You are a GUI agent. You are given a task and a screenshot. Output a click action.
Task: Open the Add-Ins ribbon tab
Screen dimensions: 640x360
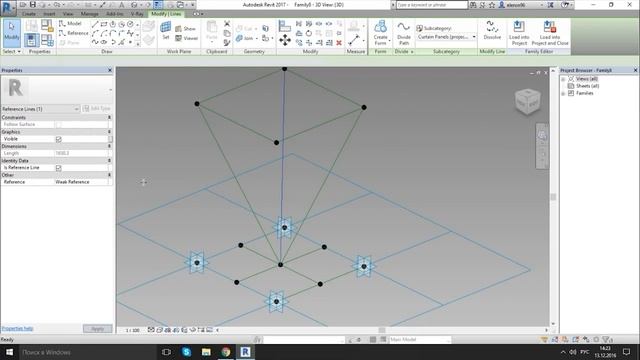click(x=115, y=14)
